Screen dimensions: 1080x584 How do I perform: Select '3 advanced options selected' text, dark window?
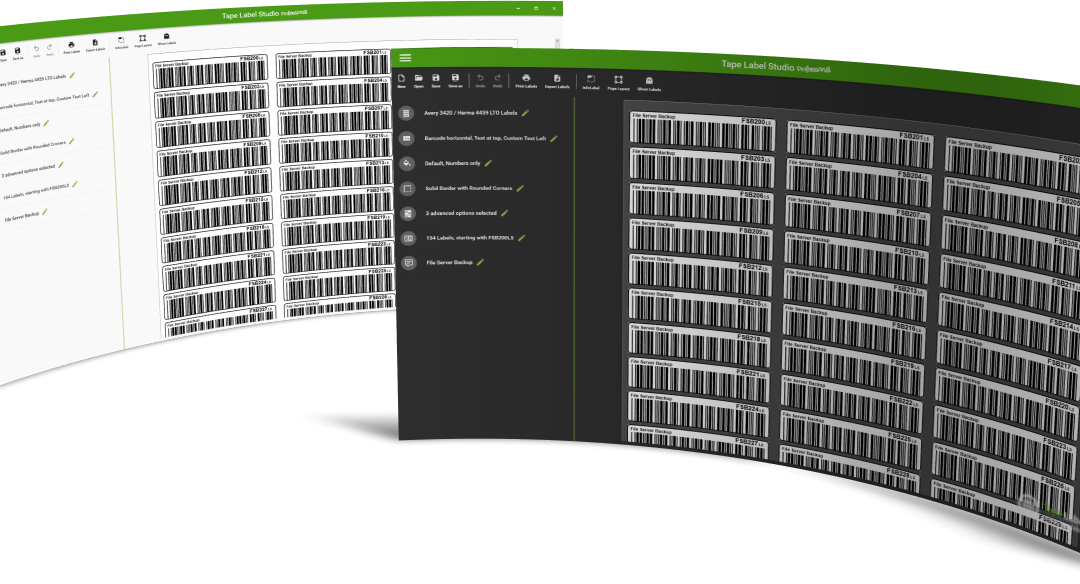[461, 213]
